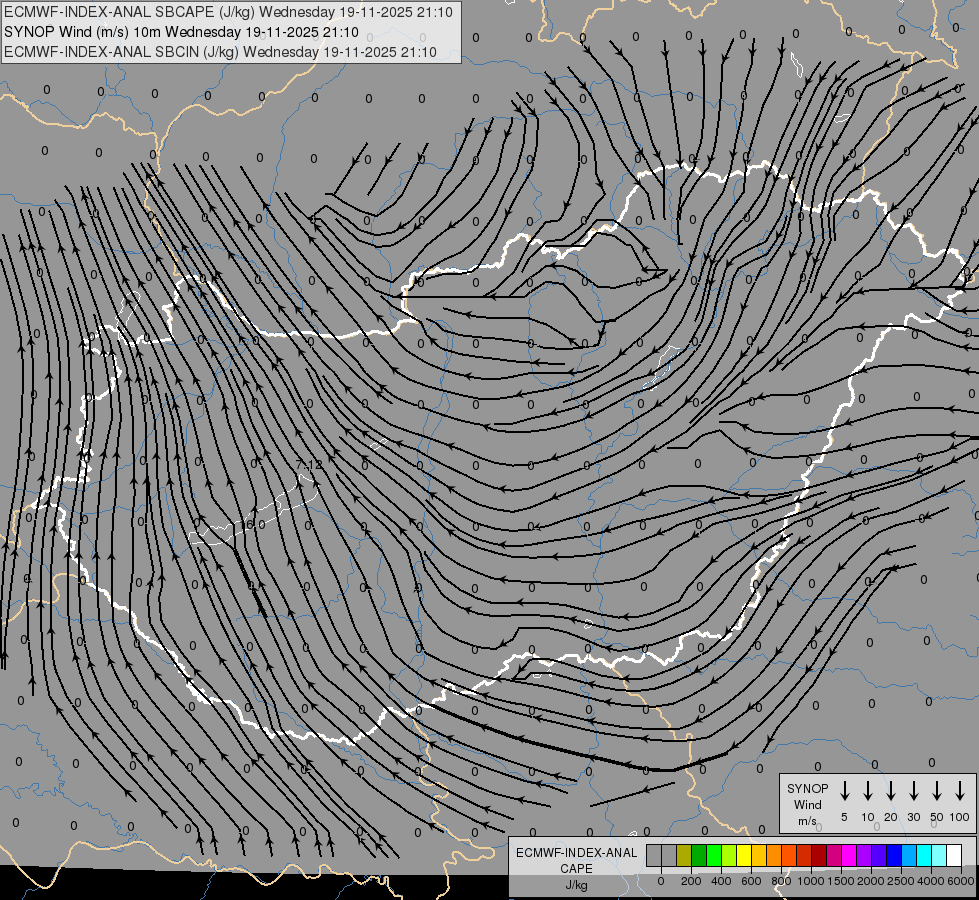The width and height of the screenshot is (979, 900).
Task: Choose the bright magenta CAPE swatch
Action: pos(849,855)
